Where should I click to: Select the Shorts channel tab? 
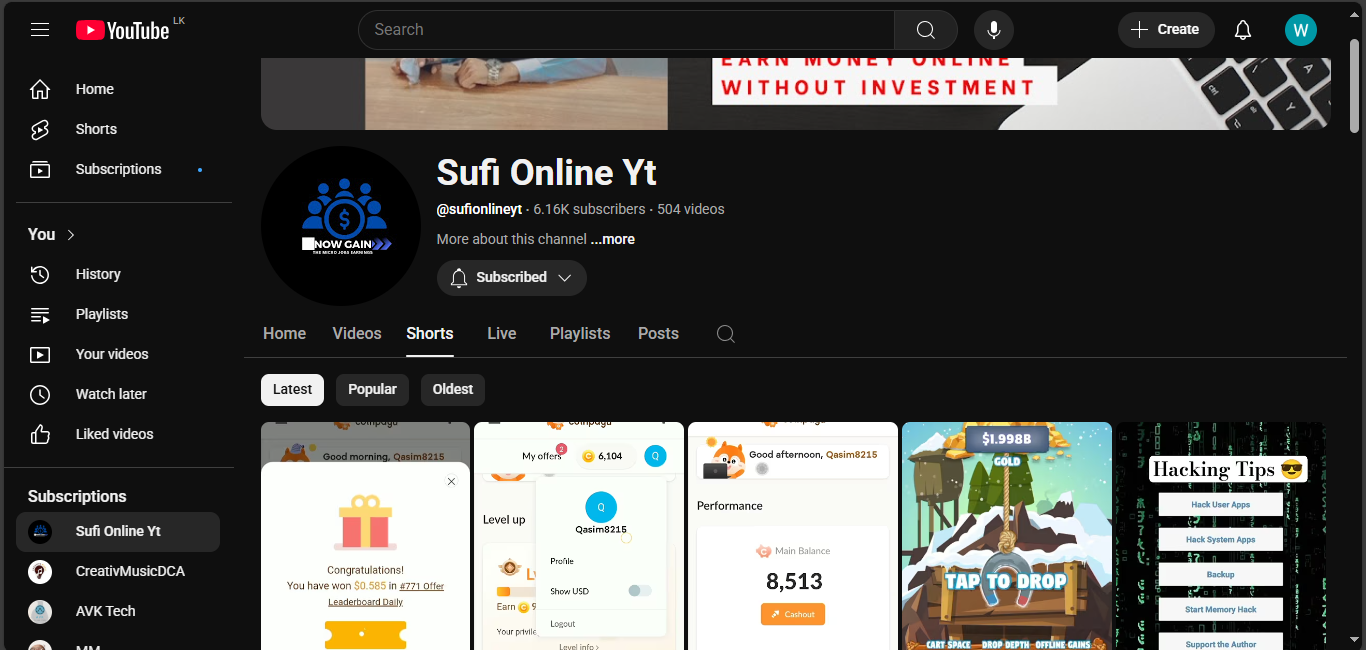pyautogui.click(x=430, y=334)
